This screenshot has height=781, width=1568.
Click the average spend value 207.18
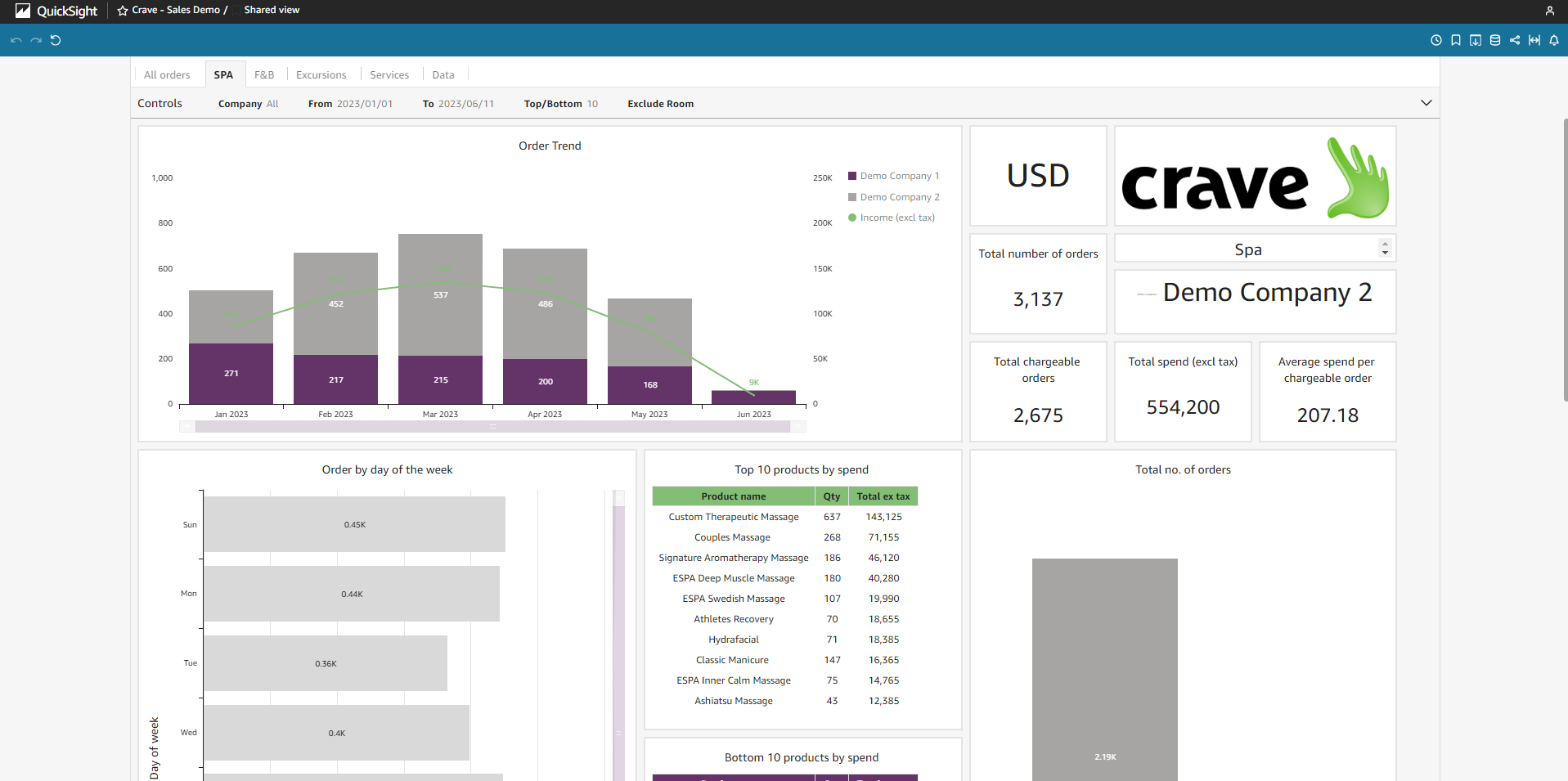pyautogui.click(x=1328, y=415)
